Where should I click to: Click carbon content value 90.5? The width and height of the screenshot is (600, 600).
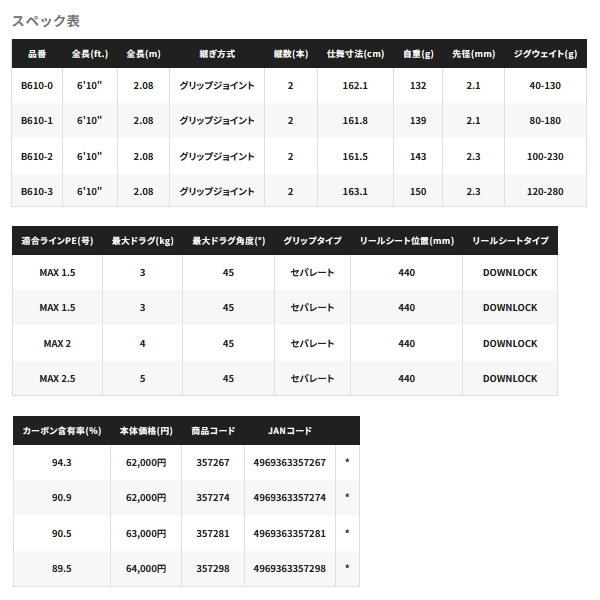point(62,534)
